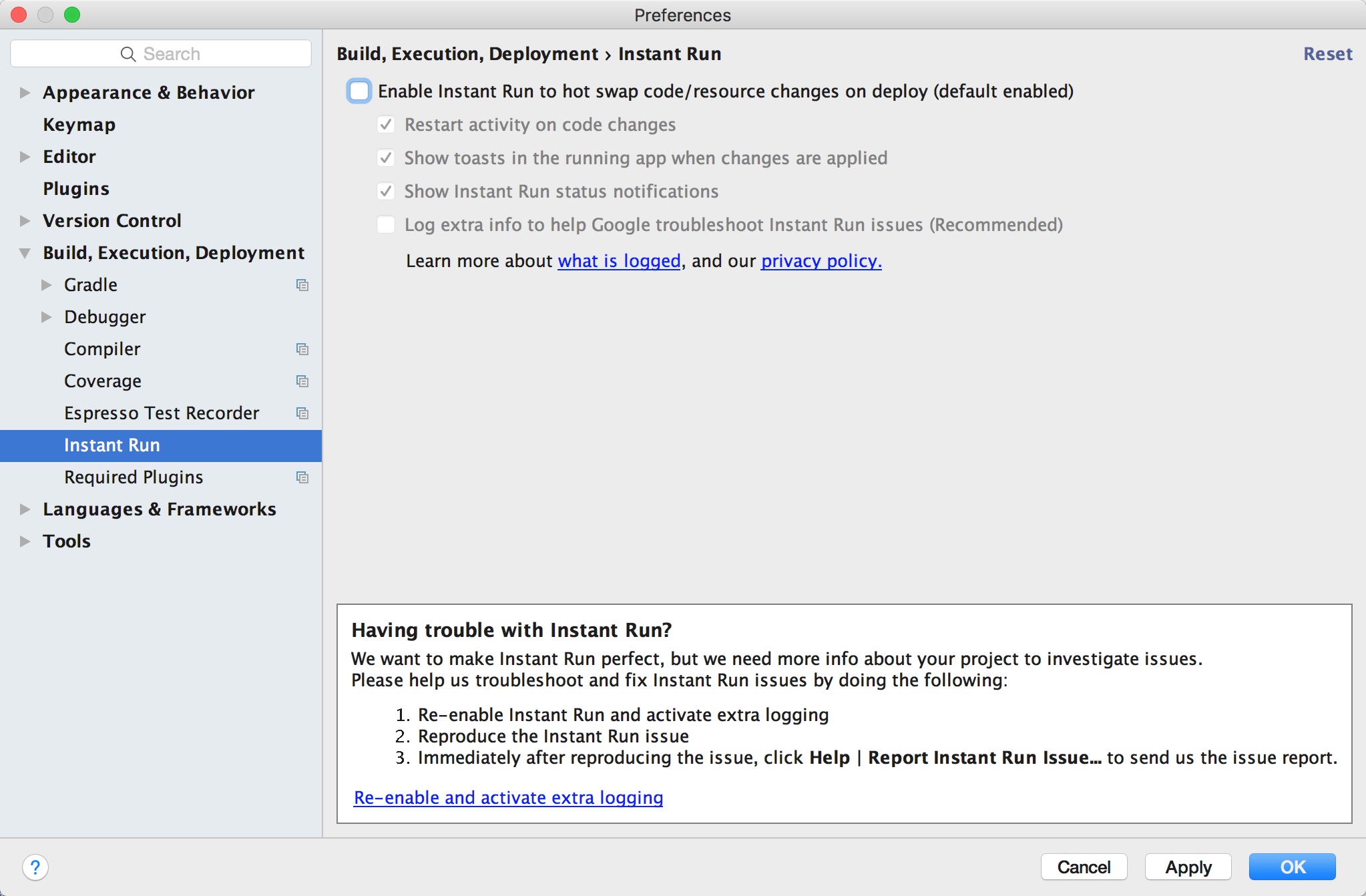Click the project-level icon beside Compiler
This screenshot has width=1366, height=896.
pyautogui.click(x=302, y=349)
